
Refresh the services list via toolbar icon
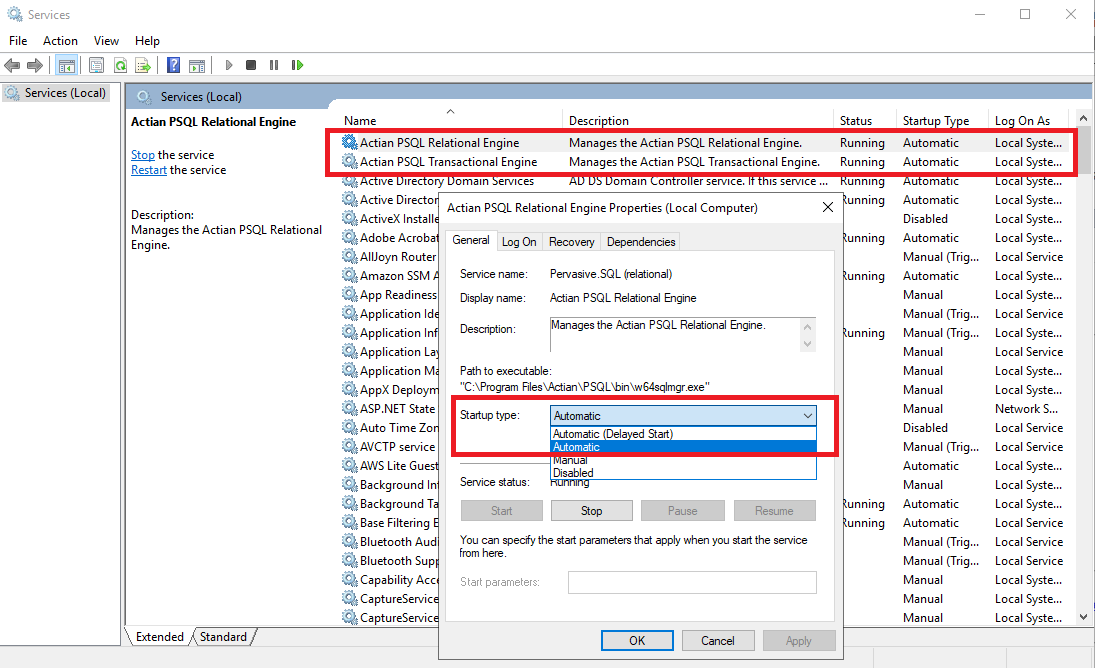coord(120,66)
